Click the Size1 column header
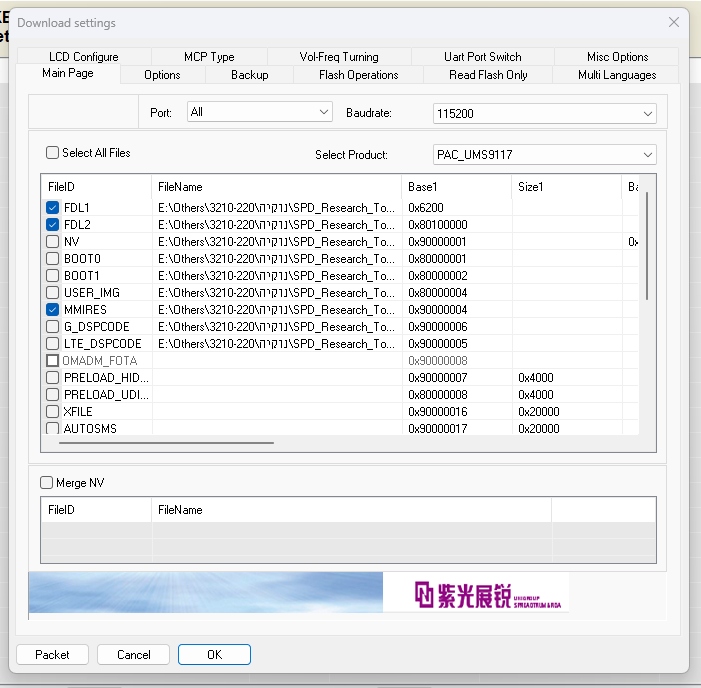This screenshot has width=701, height=688. [x=566, y=187]
